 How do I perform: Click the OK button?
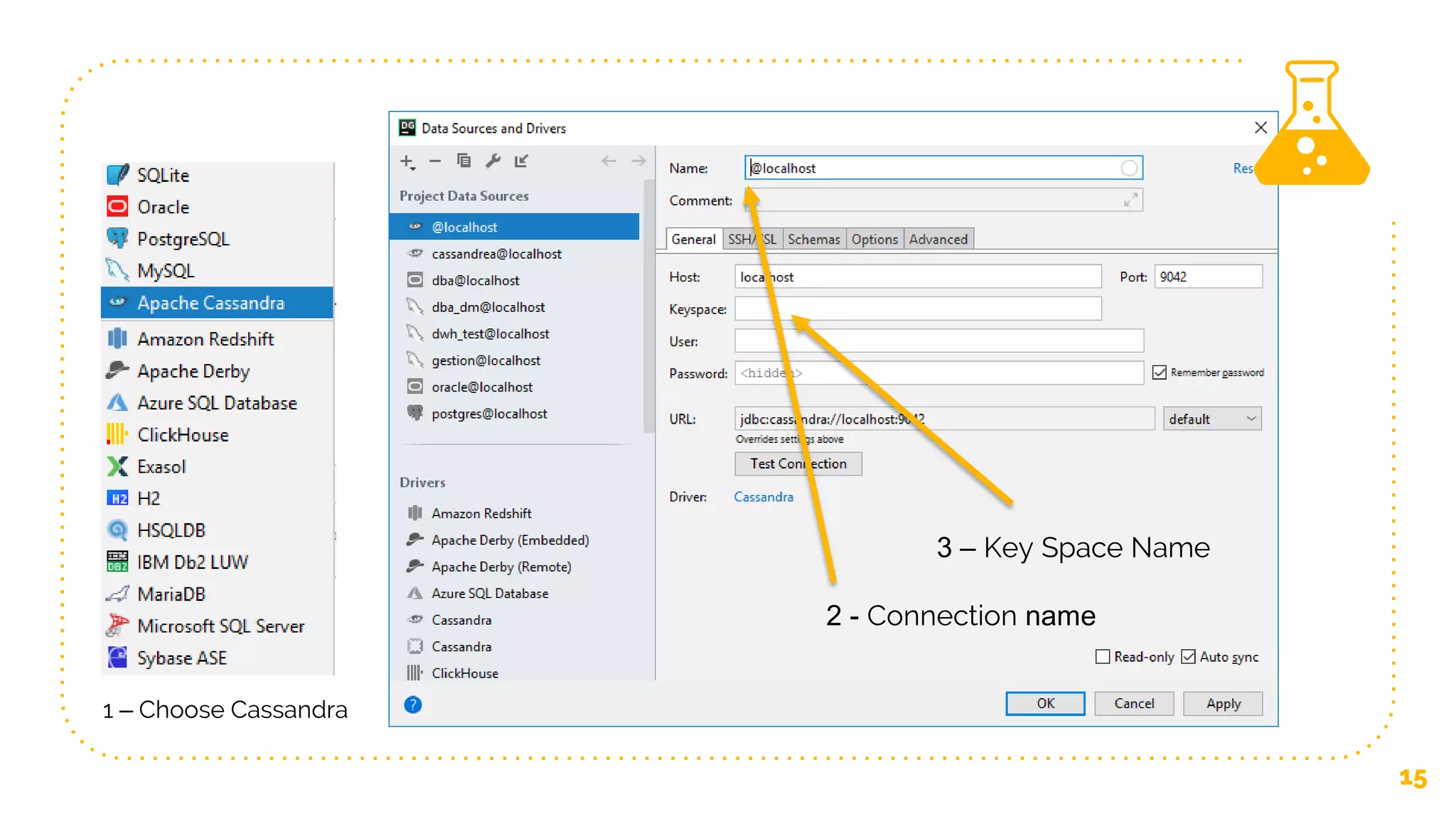click(1045, 703)
